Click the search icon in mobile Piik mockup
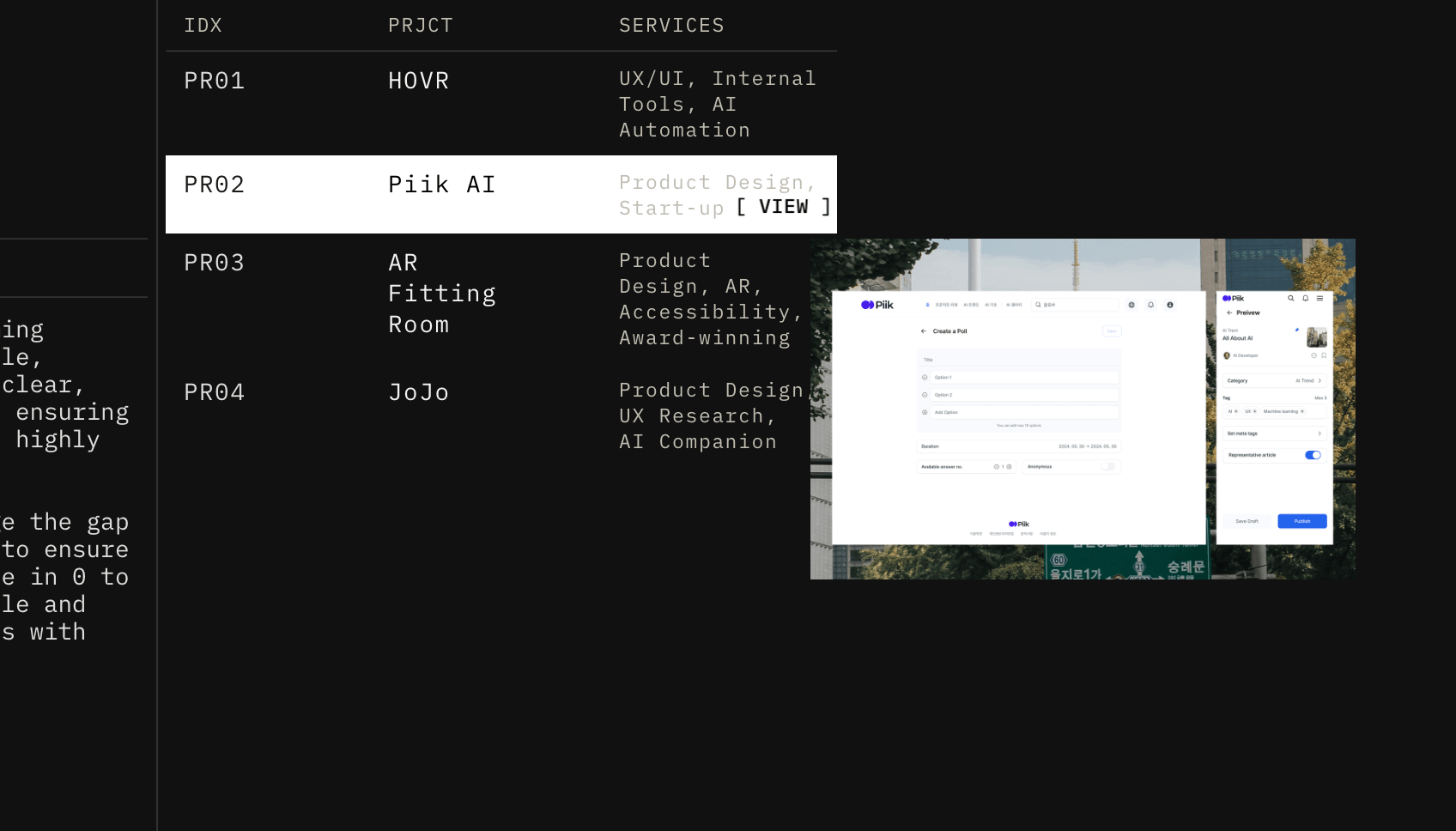The height and width of the screenshot is (831, 1456). pos(1290,299)
